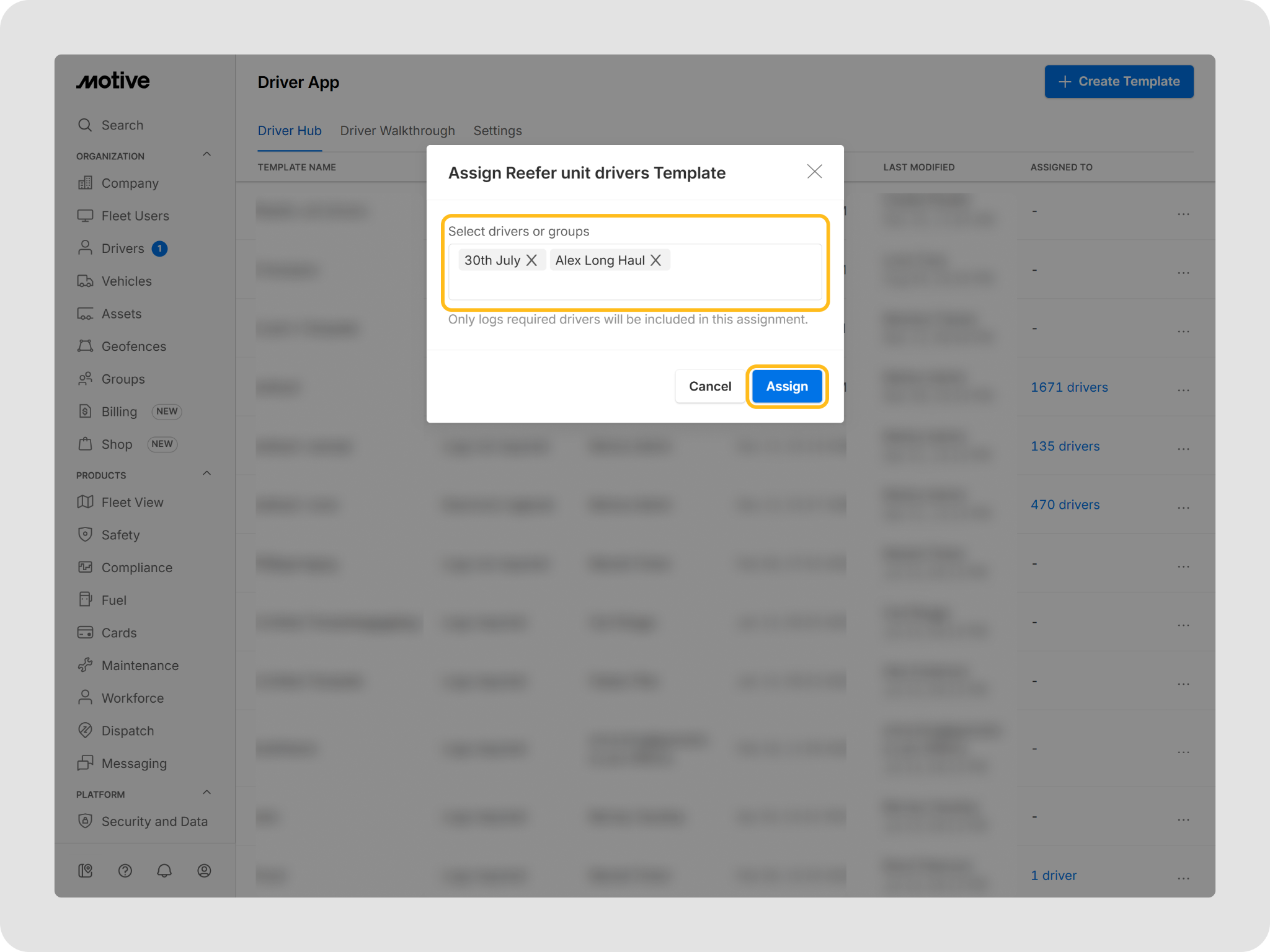This screenshot has width=1270, height=952.
Task: Close the Assign Template dialog
Action: (814, 172)
